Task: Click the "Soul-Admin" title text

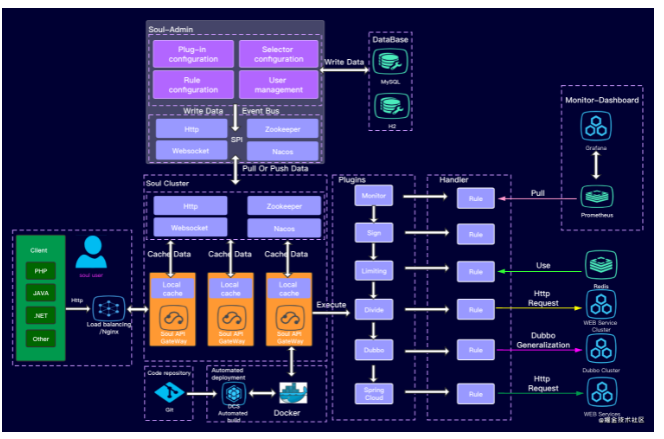Action: tap(171, 29)
